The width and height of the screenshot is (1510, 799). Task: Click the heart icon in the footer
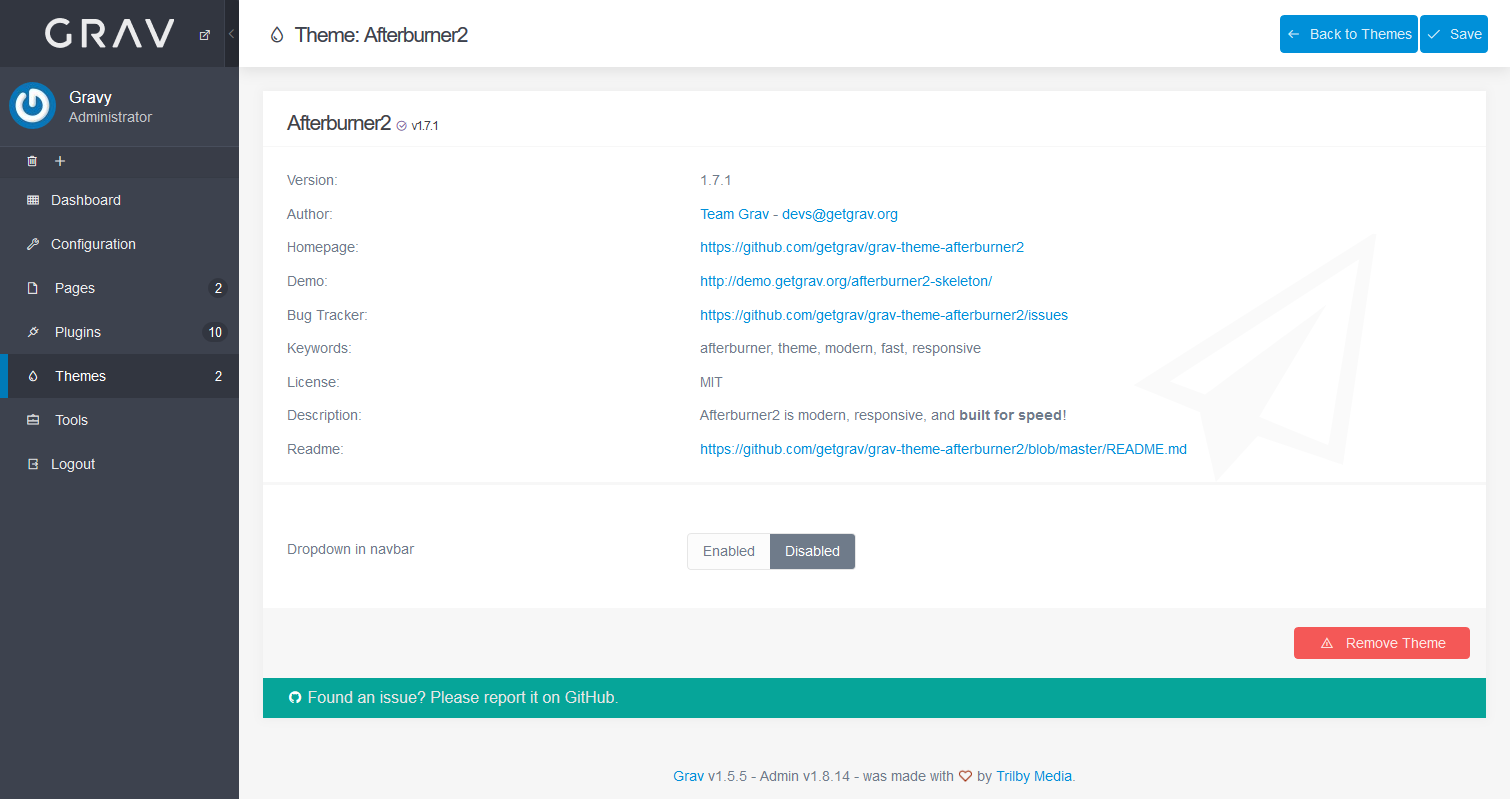tap(965, 776)
